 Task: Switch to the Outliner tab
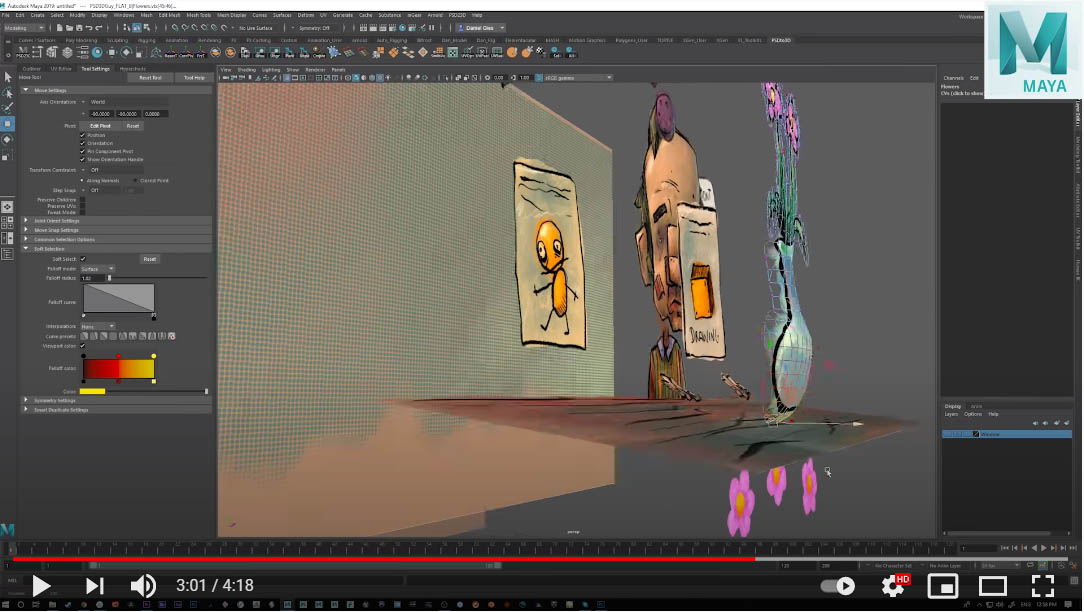(x=32, y=68)
